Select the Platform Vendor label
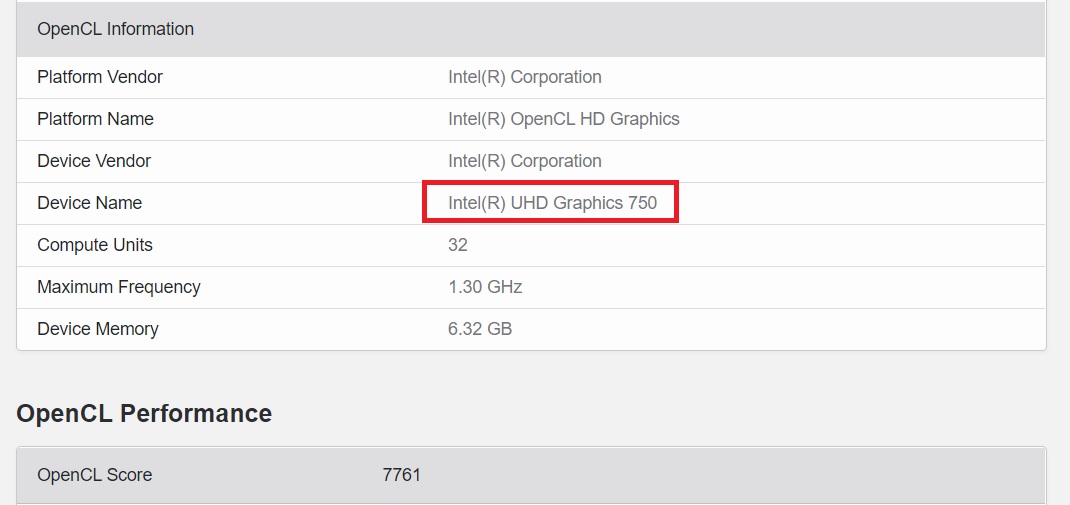 tap(100, 77)
